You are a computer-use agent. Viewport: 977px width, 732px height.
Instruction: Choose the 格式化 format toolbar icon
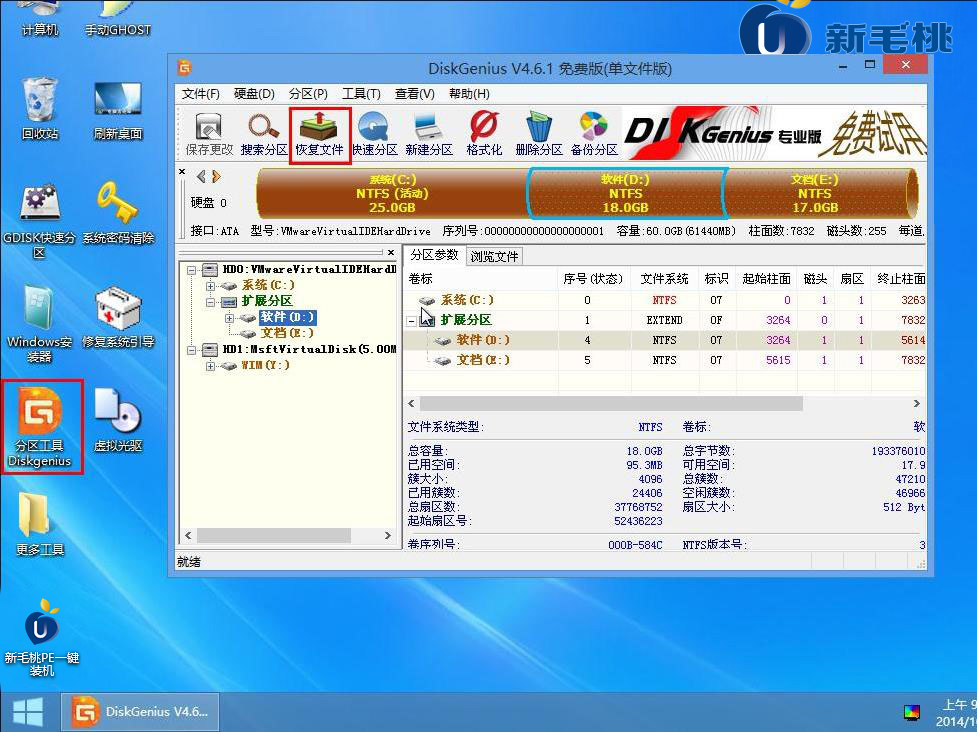click(484, 133)
